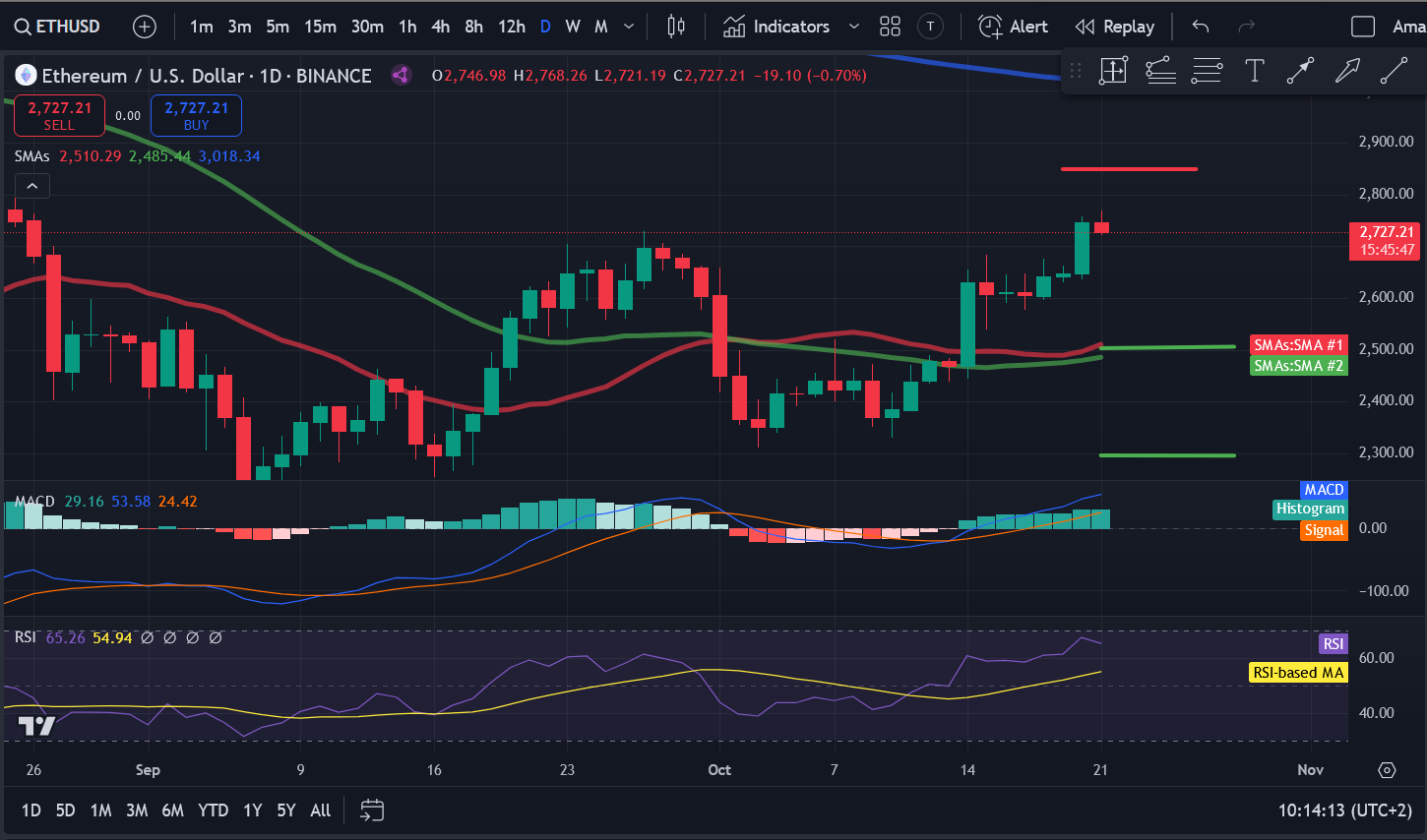Redo the chart action

(1246, 27)
